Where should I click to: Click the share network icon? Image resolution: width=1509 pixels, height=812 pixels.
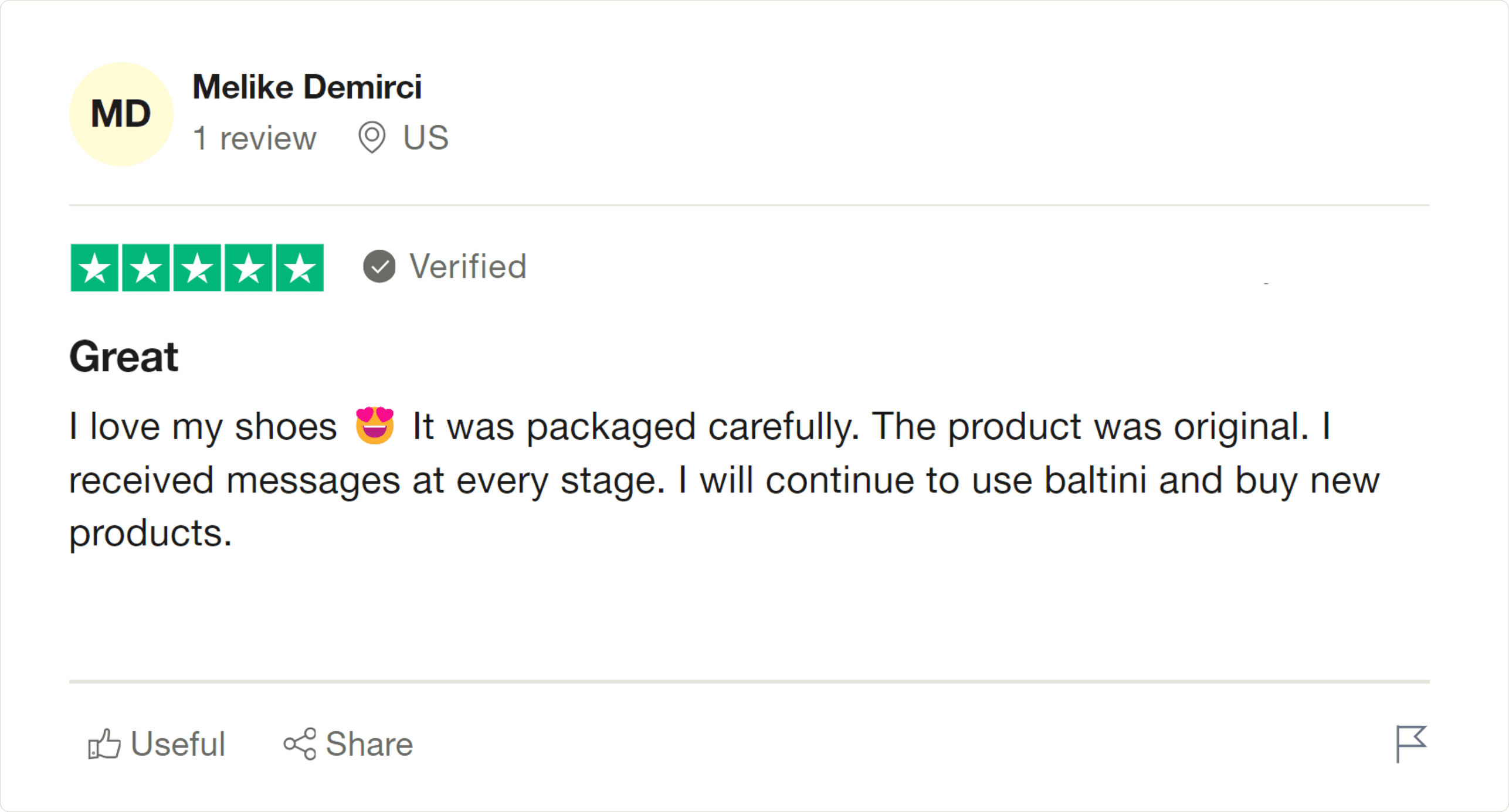(300, 744)
